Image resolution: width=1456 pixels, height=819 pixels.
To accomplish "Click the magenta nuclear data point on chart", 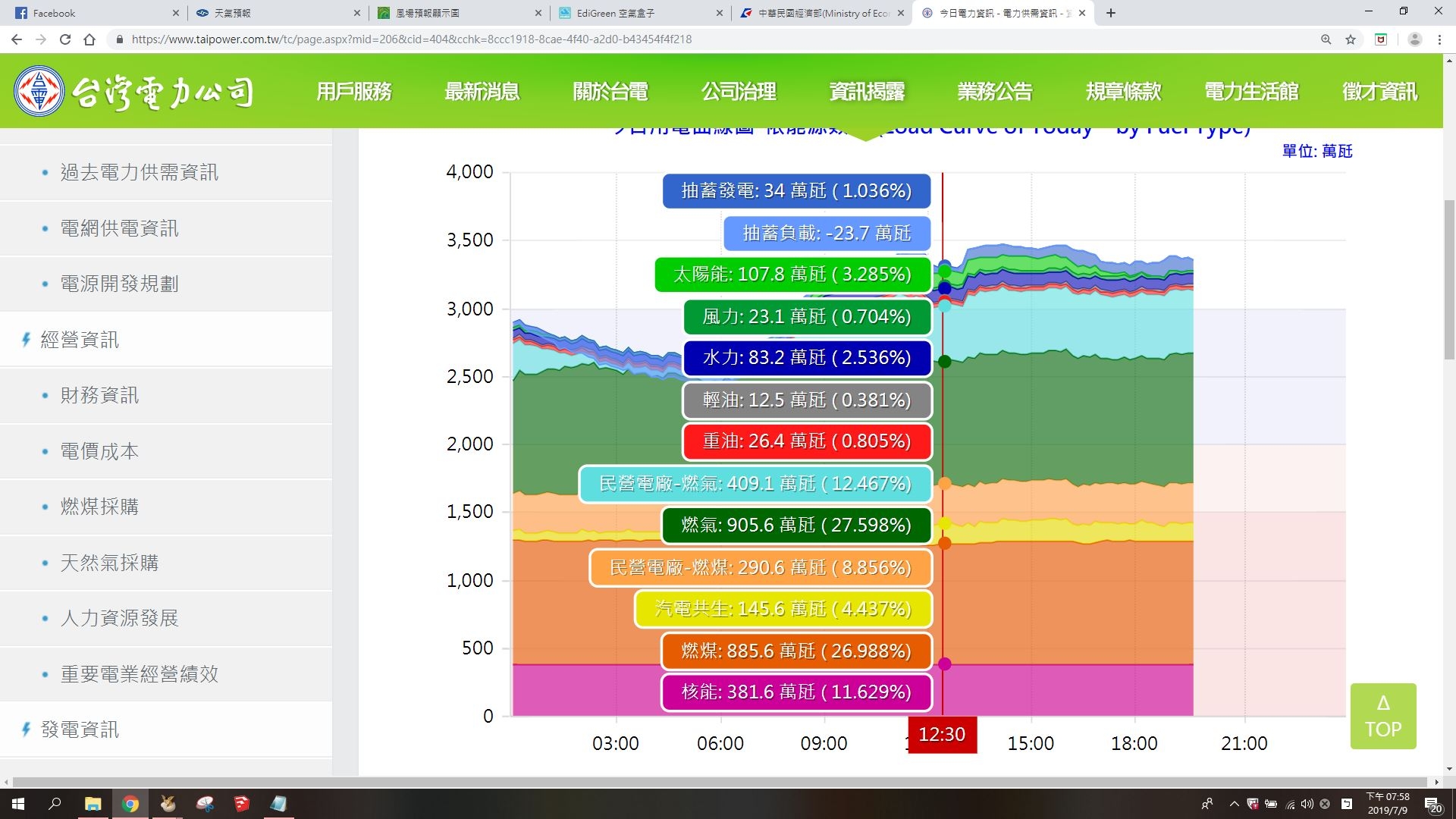I will pyautogui.click(x=944, y=664).
